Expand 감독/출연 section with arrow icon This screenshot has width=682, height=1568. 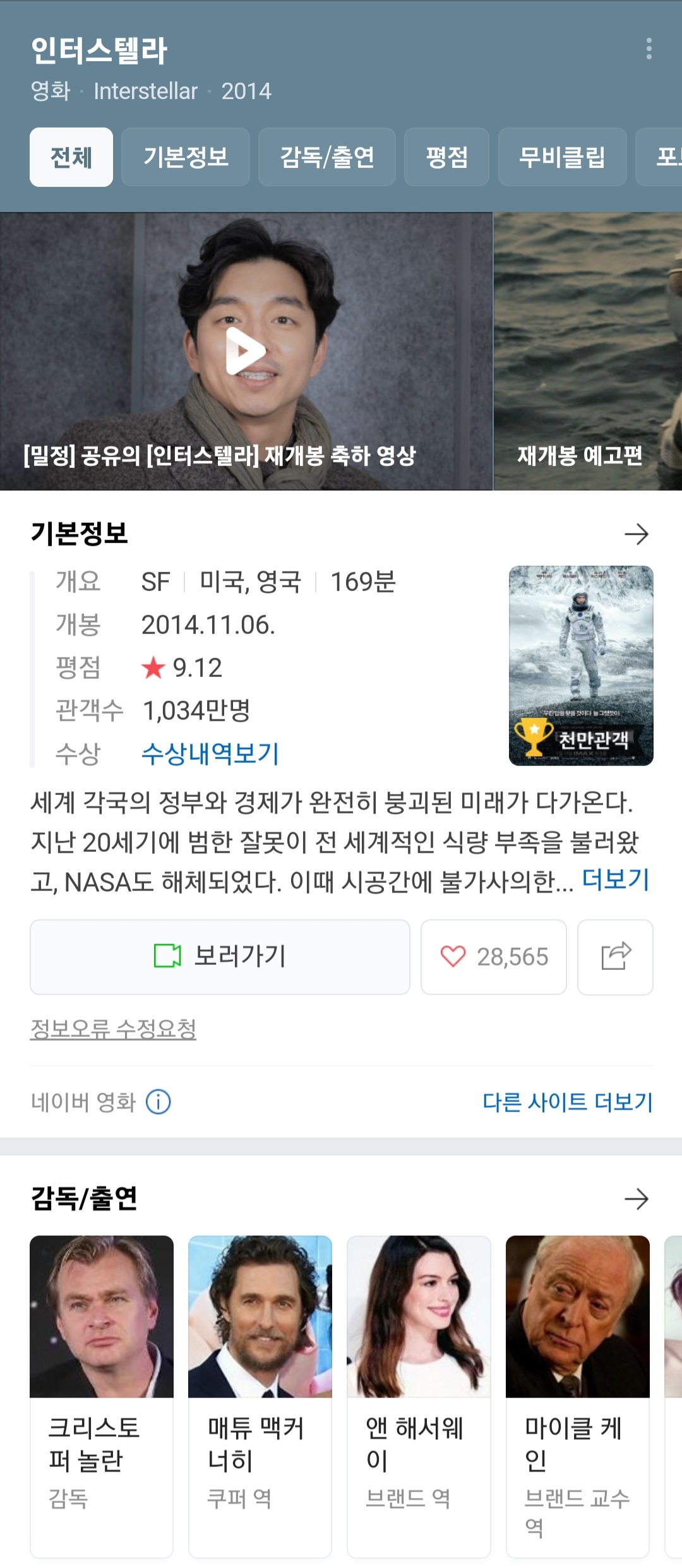pos(637,1199)
